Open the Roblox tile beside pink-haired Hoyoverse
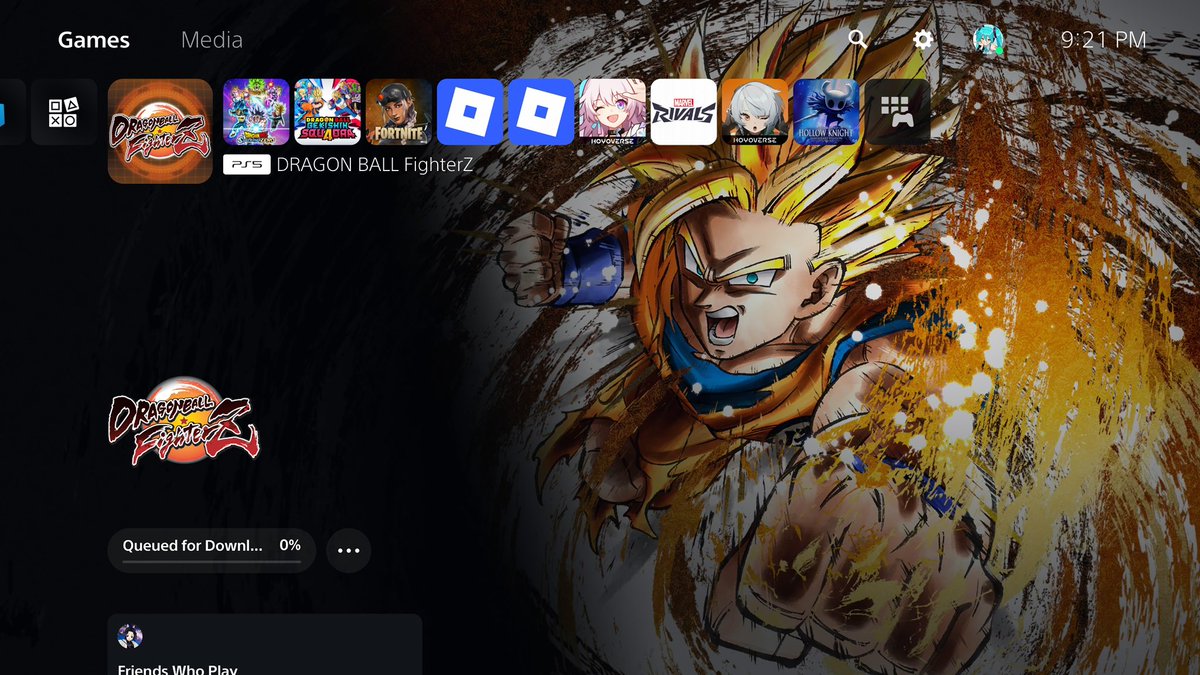The width and height of the screenshot is (1200, 675). [541, 112]
